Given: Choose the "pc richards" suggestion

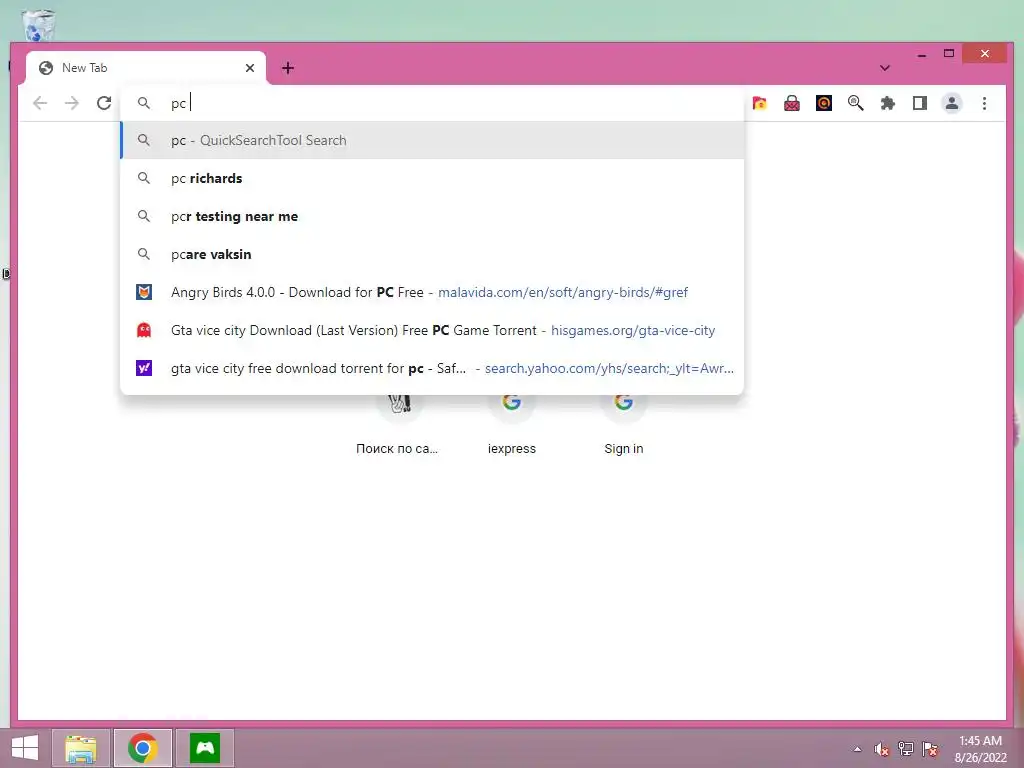Looking at the screenshot, I should (x=432, y=178).
